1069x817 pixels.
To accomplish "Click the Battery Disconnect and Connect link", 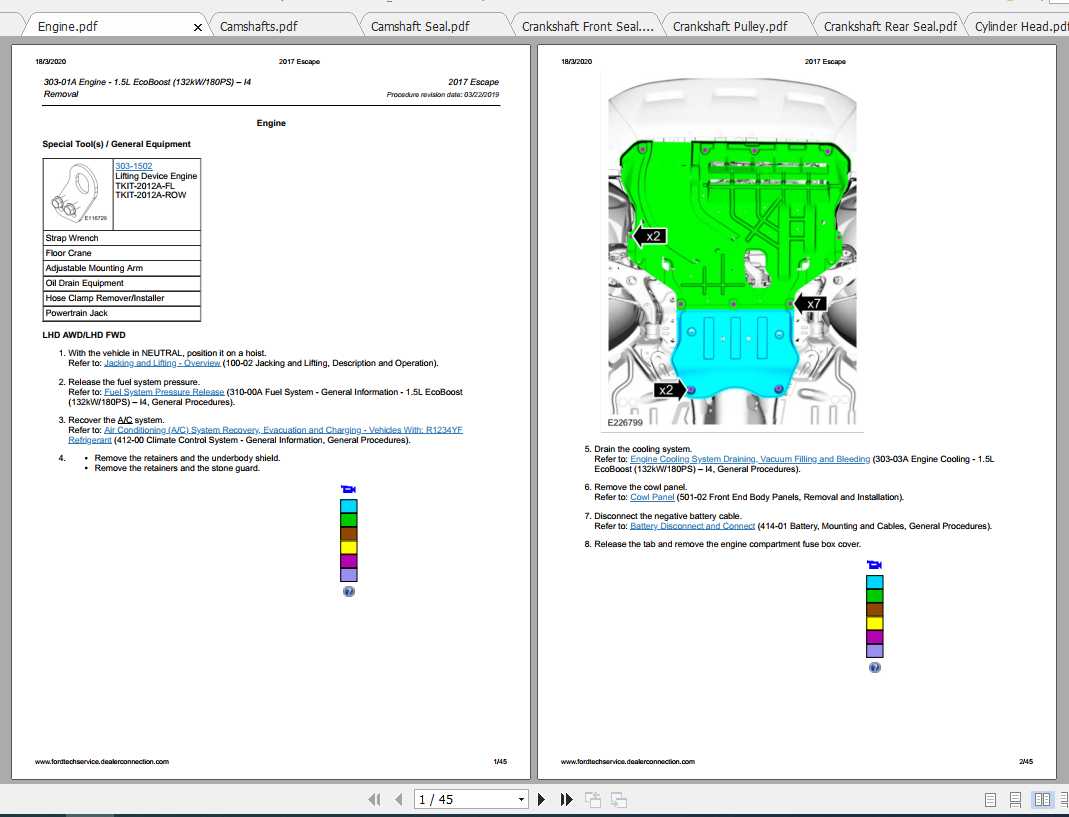I will click(692, 526).
